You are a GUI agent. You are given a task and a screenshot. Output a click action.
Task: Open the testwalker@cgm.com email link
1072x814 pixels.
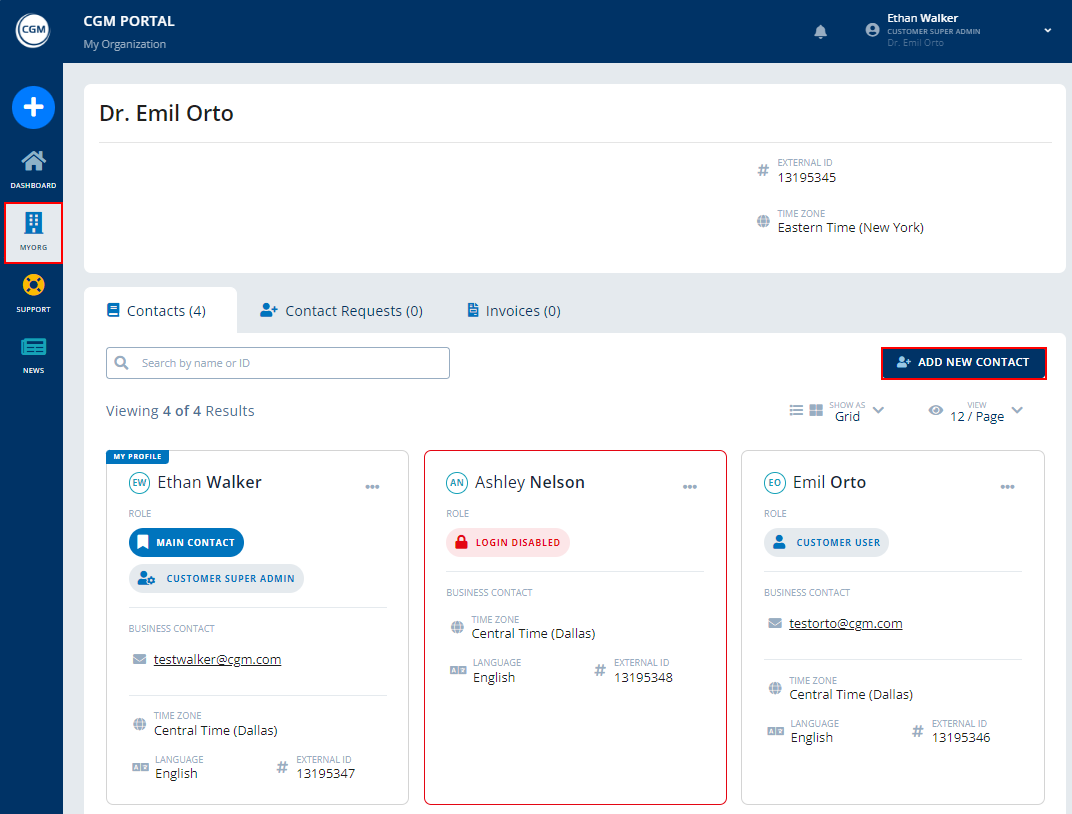(x=217, y=660)
